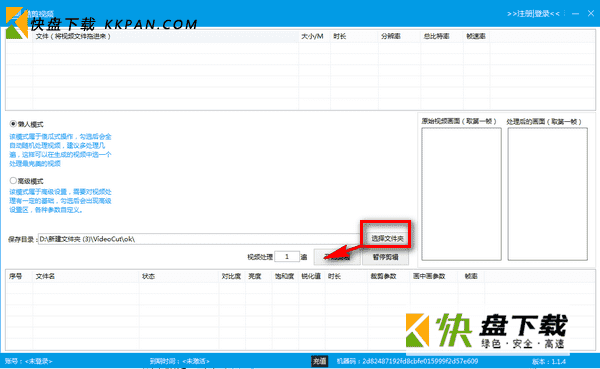Minimize the window with the dash icon
Image resolution: width=600 pixels, height=369 pixels.
(x=575, y=13)
